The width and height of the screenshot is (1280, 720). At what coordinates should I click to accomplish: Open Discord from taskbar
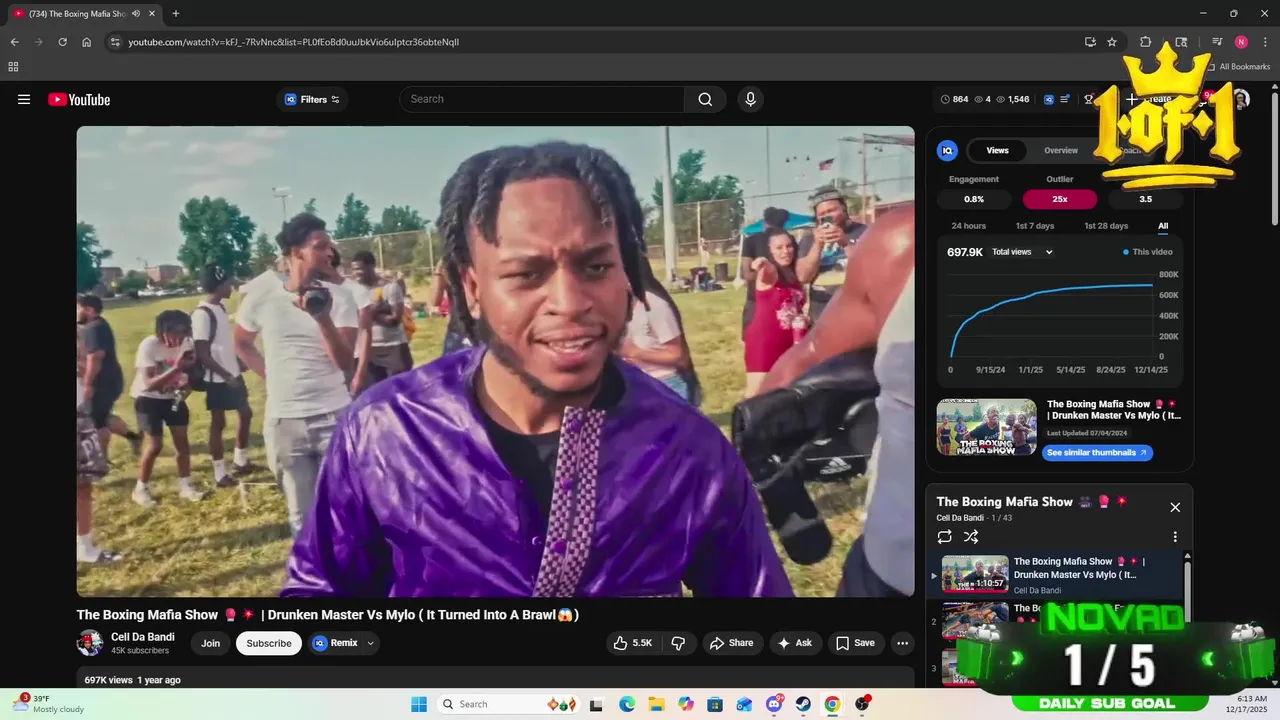774,704
